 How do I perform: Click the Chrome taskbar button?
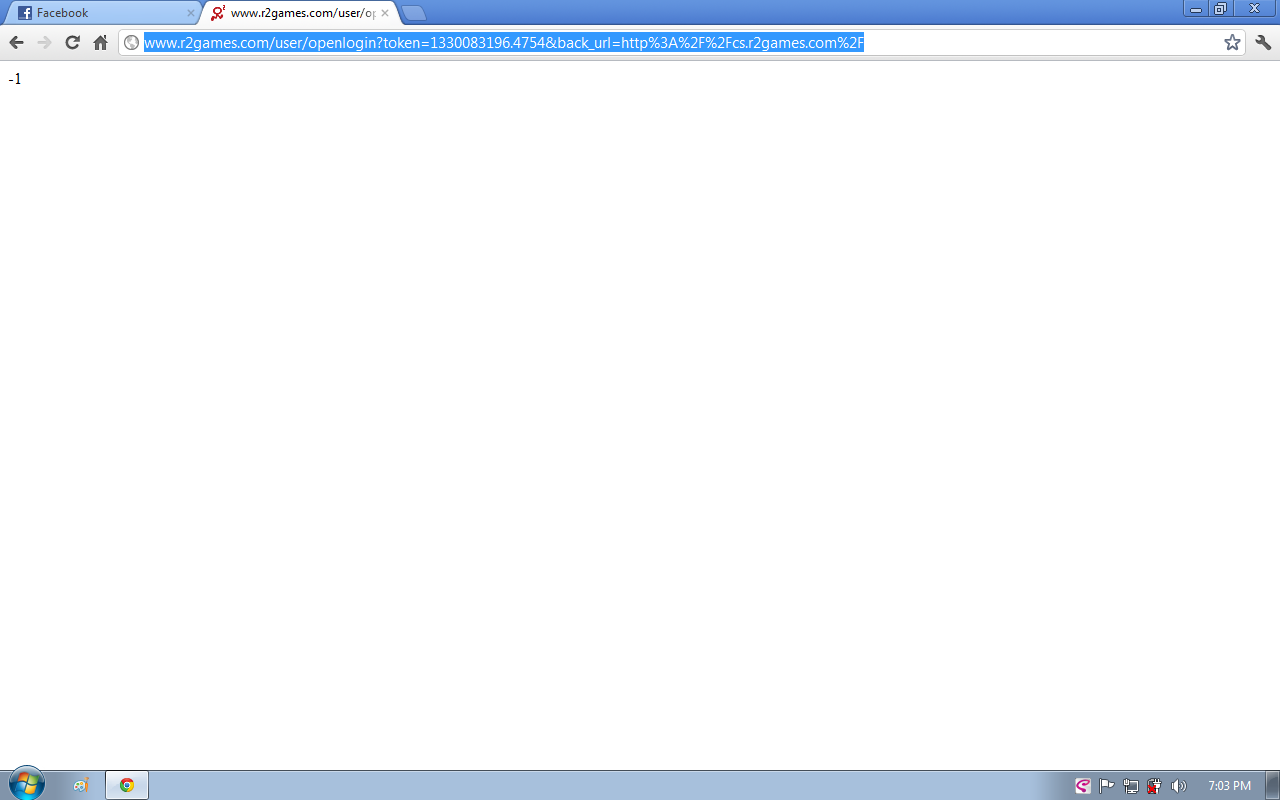point(127,785)
